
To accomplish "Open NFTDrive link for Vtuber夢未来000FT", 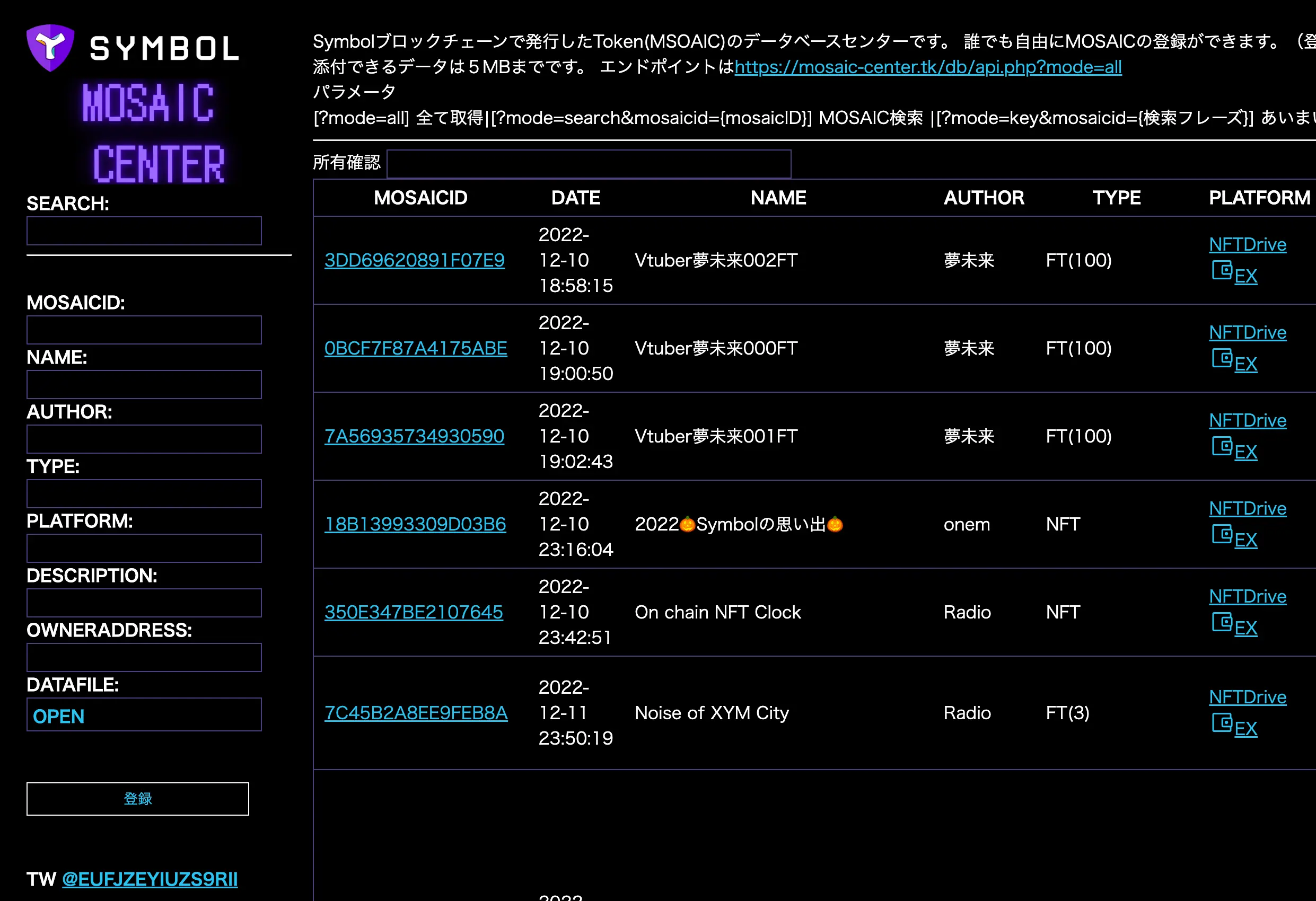I will [x=1248, y=332].
